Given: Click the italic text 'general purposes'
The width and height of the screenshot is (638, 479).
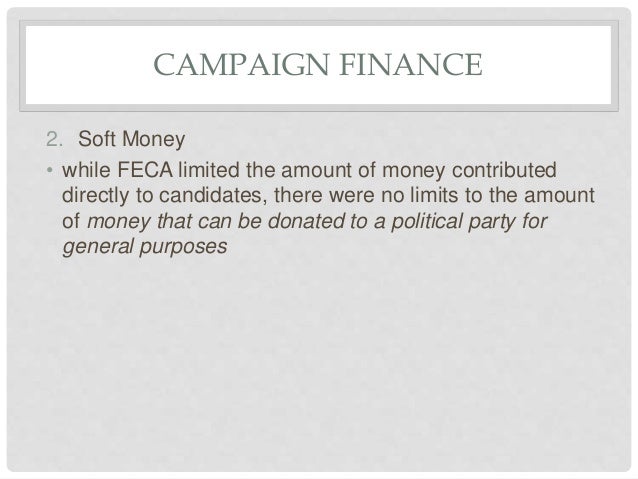Looking at the screenshot, I should (x=145, y=247).
